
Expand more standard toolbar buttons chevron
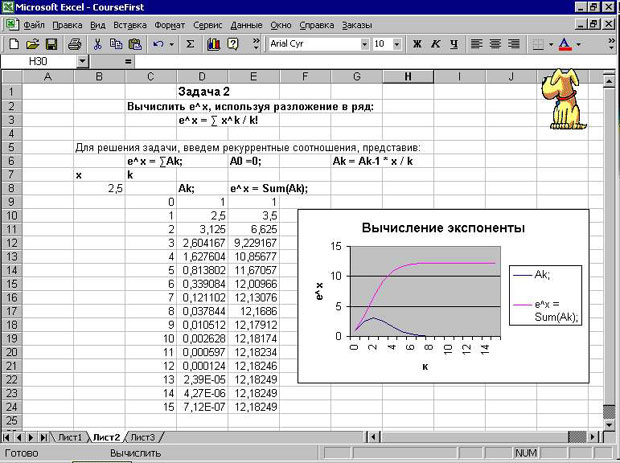coord(256,43)
